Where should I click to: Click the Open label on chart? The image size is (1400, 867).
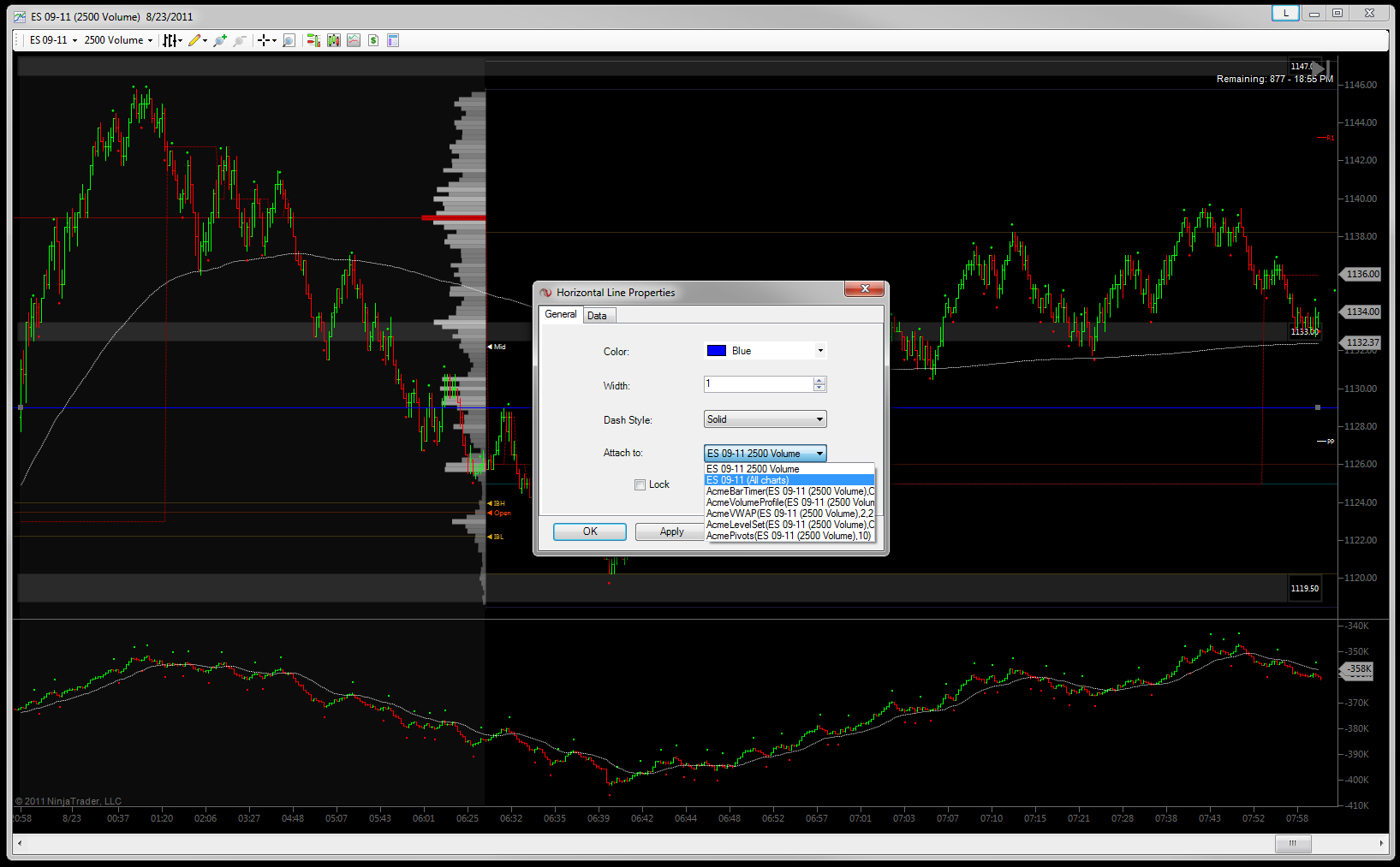502,513
